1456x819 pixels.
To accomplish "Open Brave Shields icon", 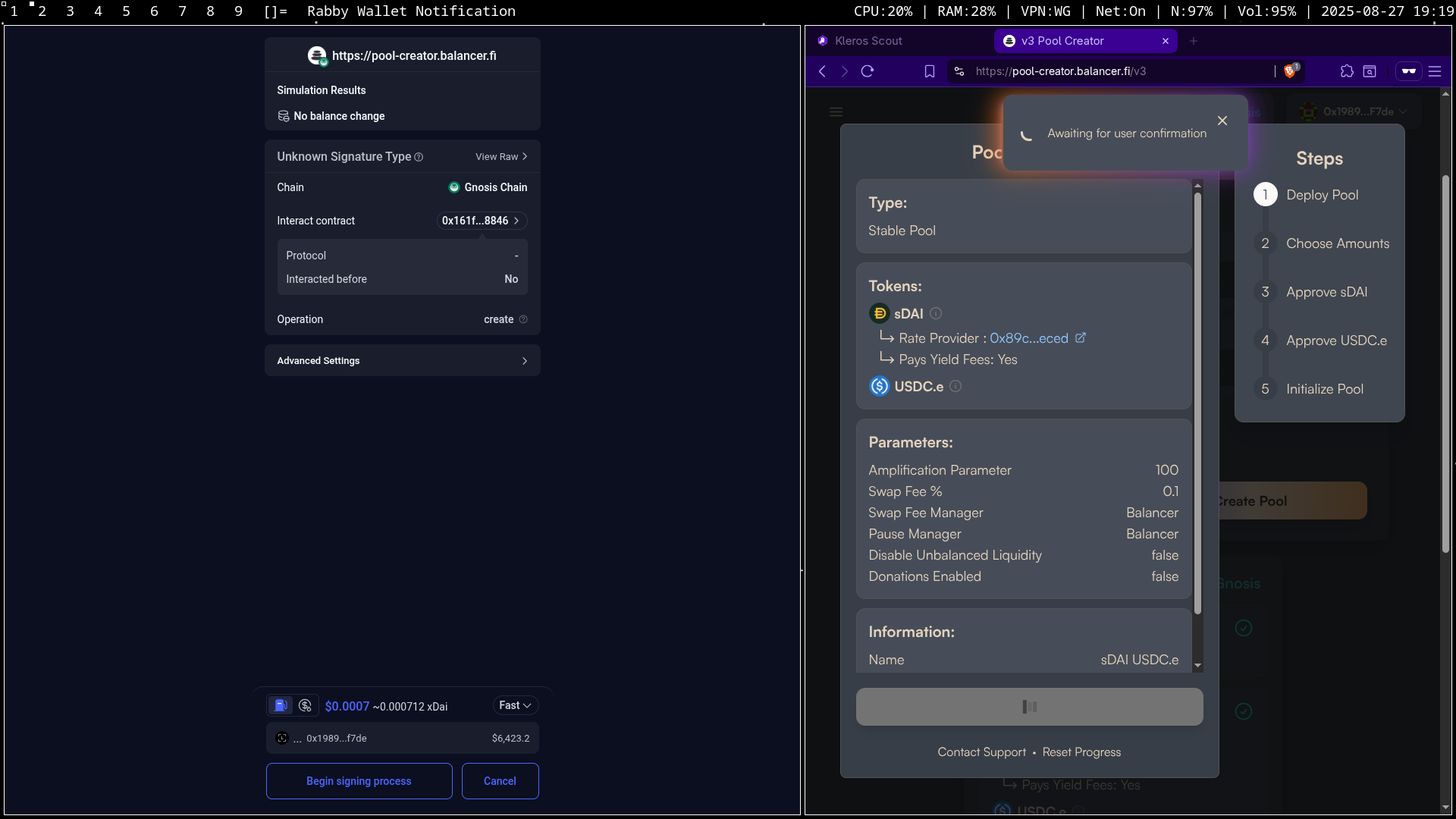I will (x=1291, y=71).
